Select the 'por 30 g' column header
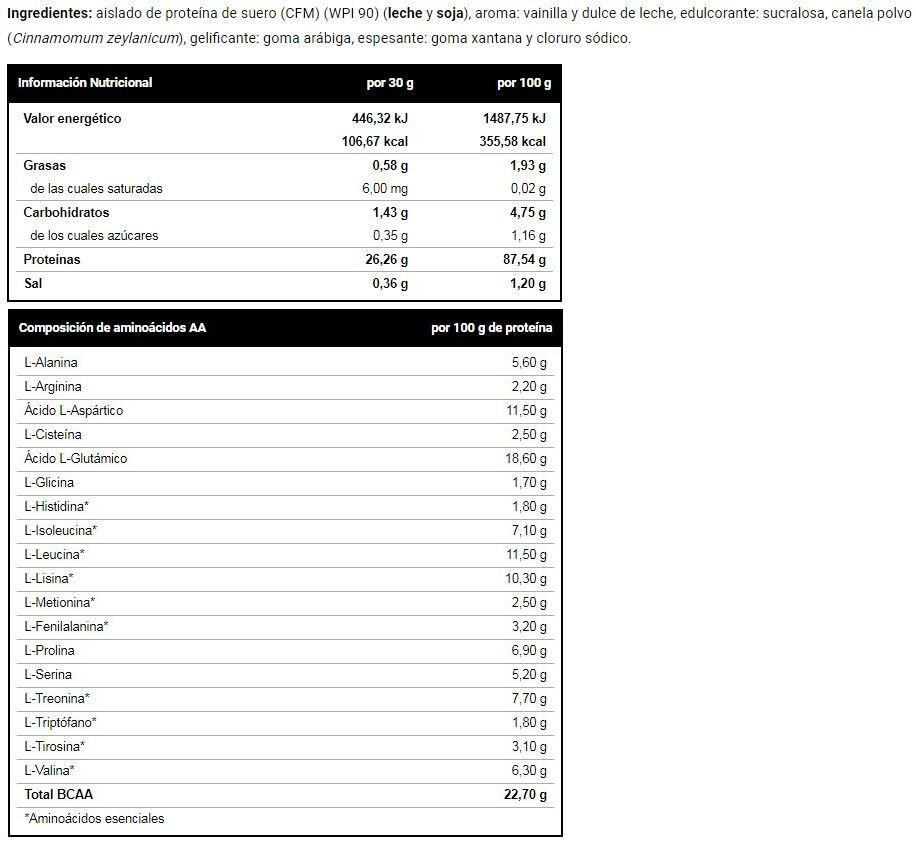Image resolution: width=916 pixels, height=841 pixels. [x=387, y=83]
